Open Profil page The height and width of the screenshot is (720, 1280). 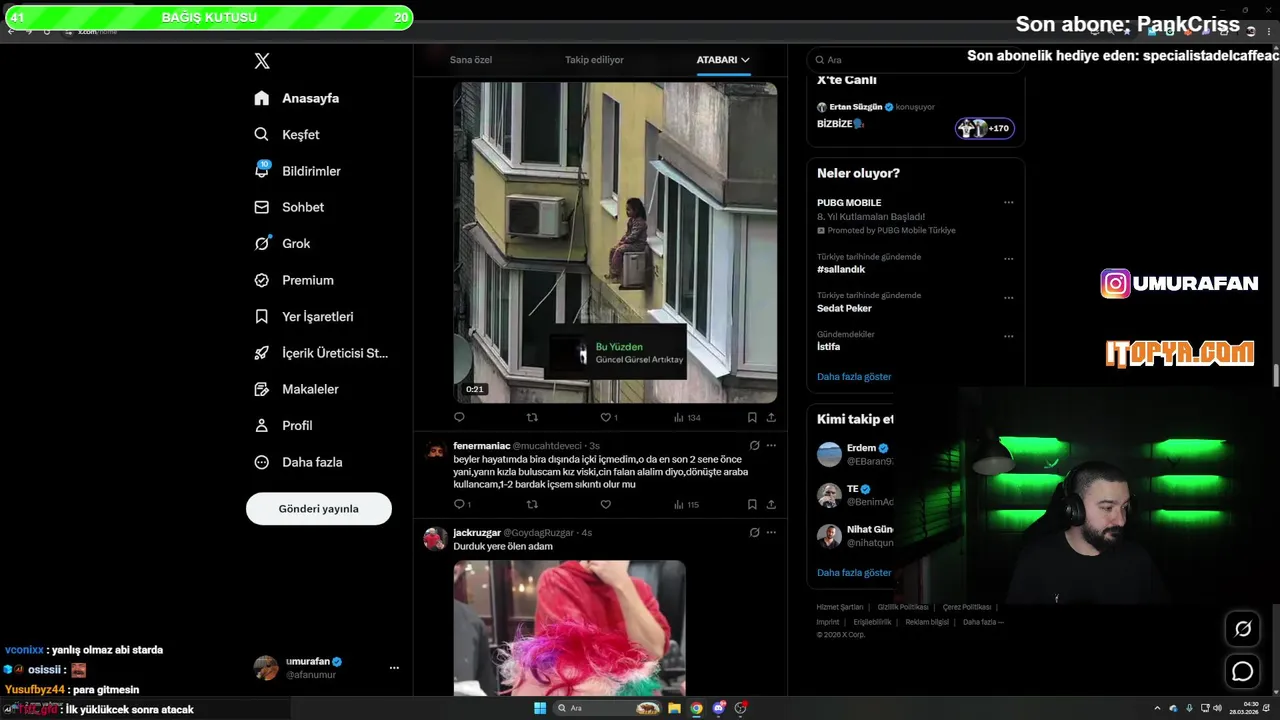coord(284,425)
